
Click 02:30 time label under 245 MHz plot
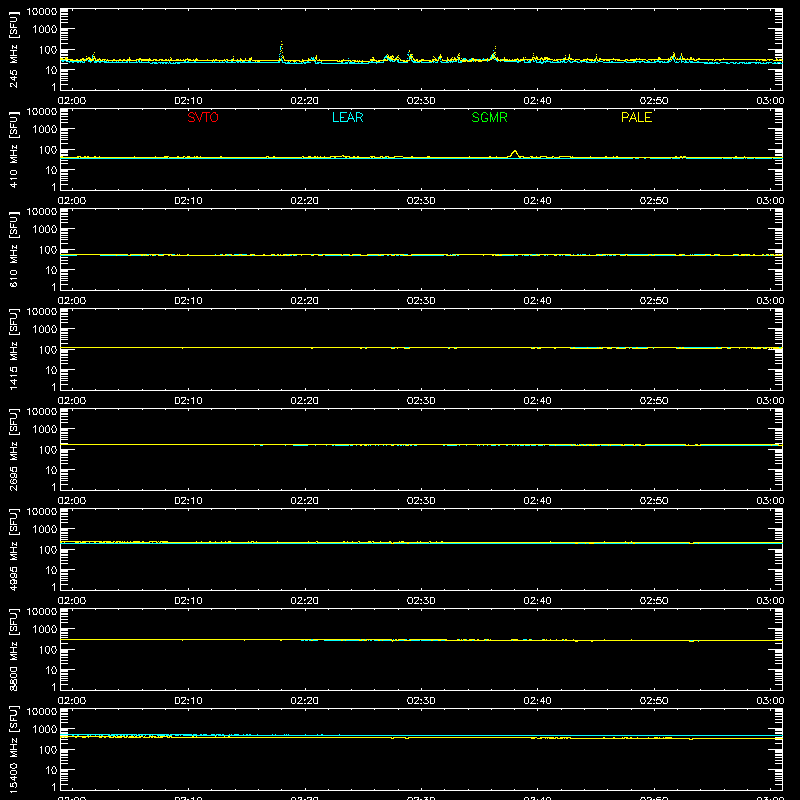point(421,101)
